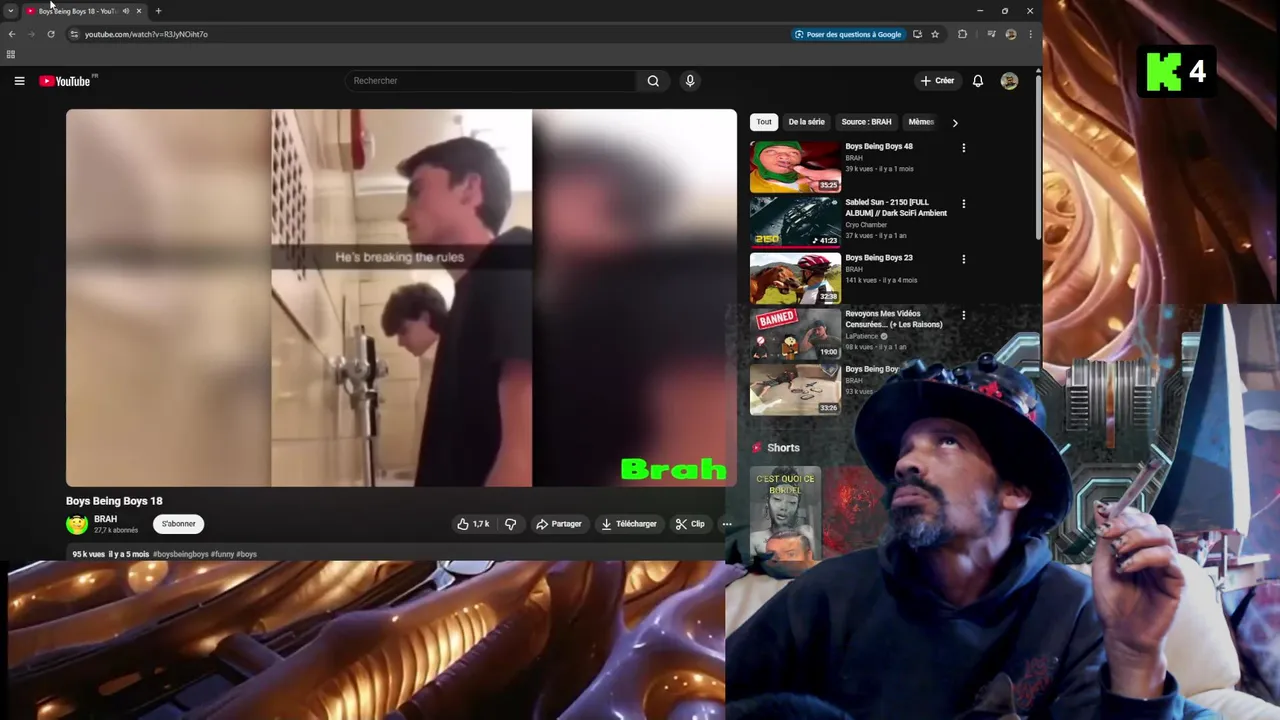1280x720 pixels.
Task: Open the new tab plus button
Action: coord(158,11)
